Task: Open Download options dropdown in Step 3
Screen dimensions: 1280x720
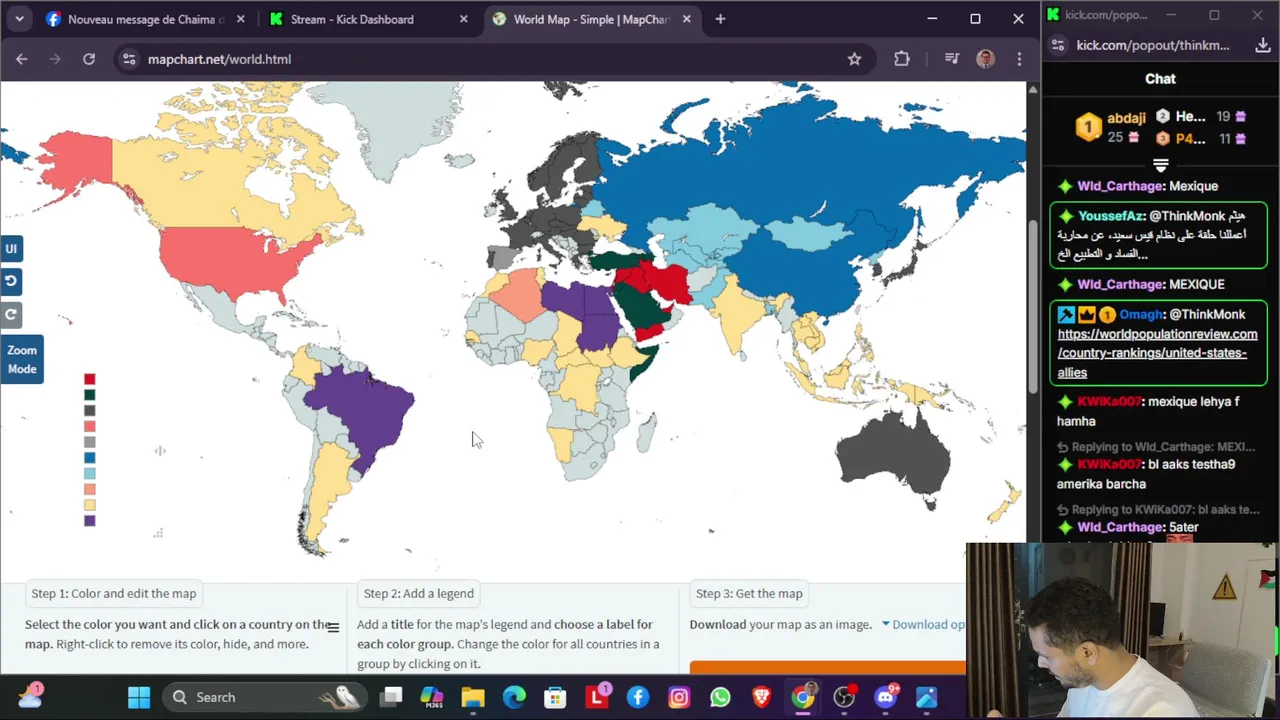Action: 923,624
